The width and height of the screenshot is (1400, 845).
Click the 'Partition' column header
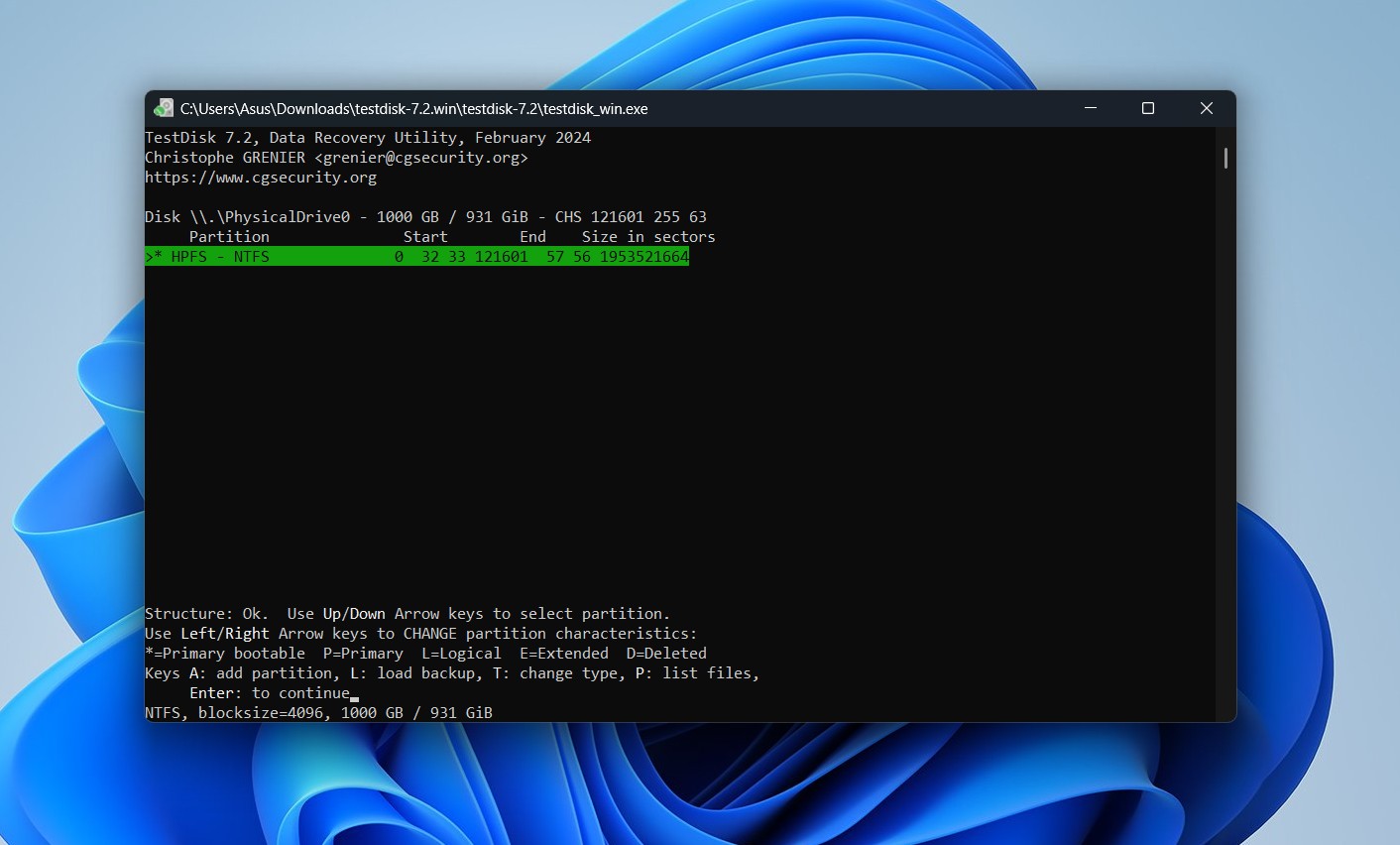pyautogui.click(x=229, y=237)
